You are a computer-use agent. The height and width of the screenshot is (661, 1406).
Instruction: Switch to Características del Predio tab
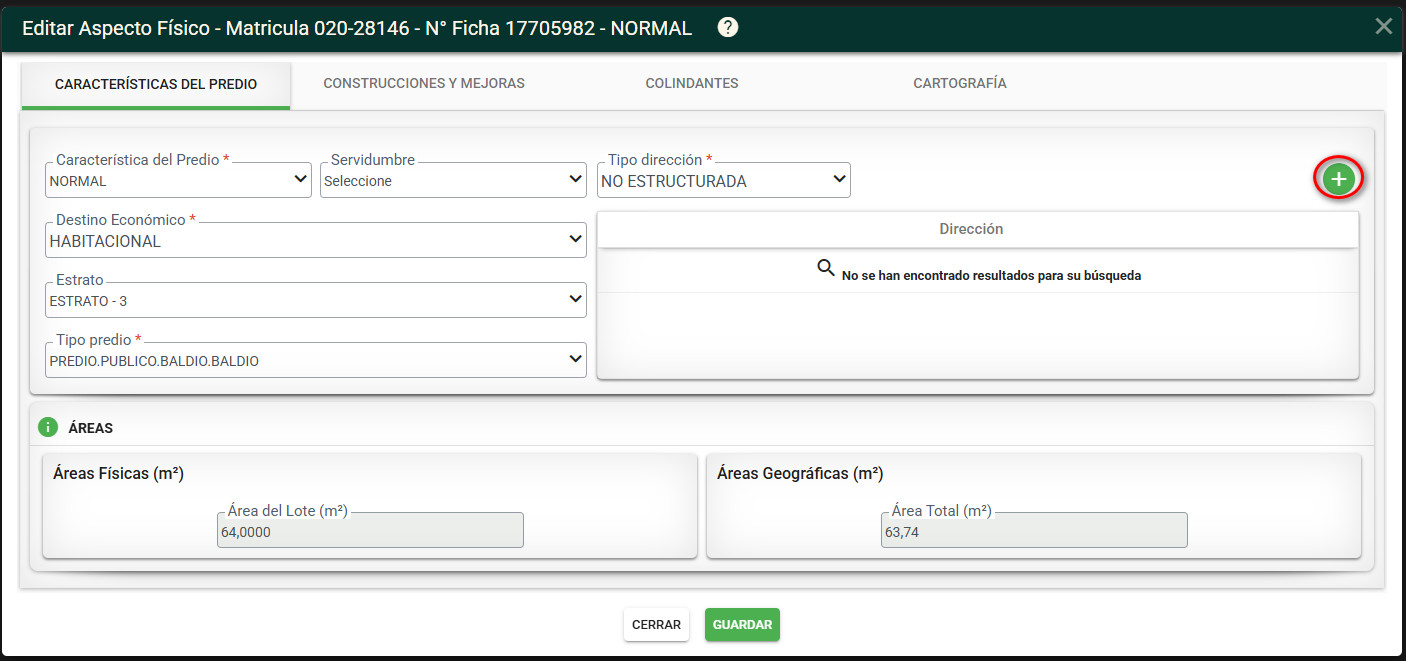click(156, 85)
